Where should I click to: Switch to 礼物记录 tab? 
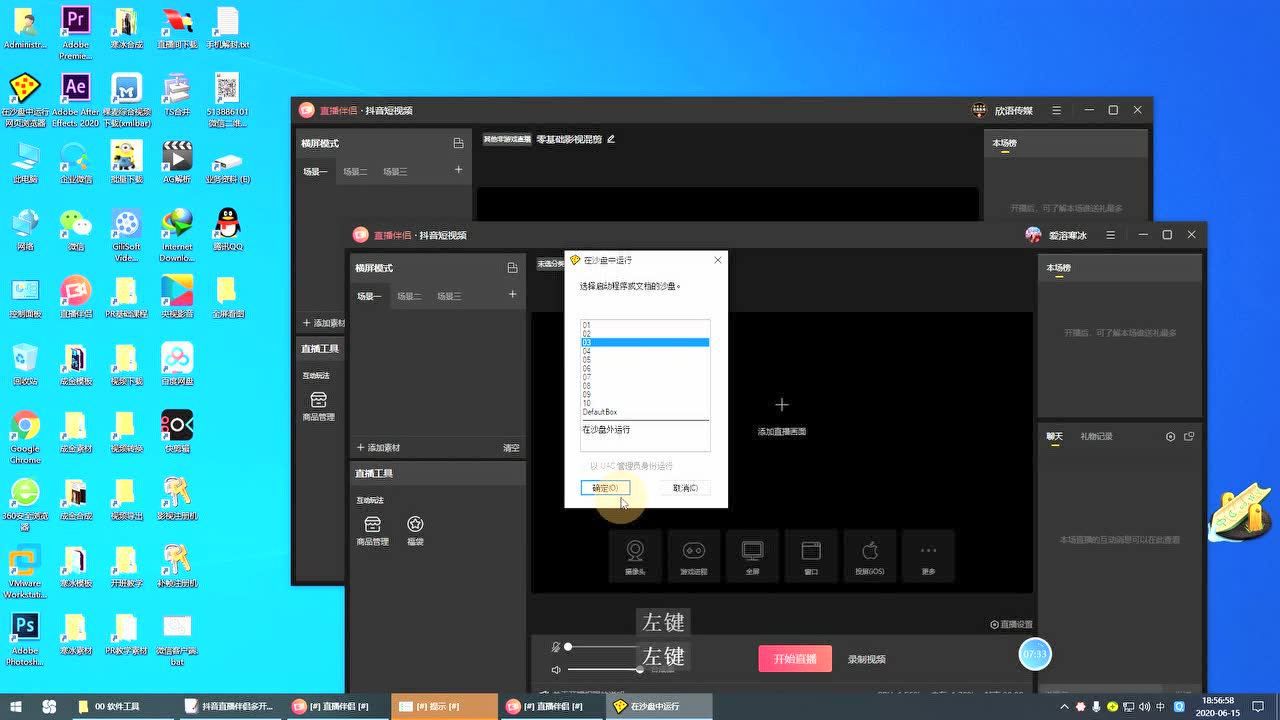[x=1096, y=437]
